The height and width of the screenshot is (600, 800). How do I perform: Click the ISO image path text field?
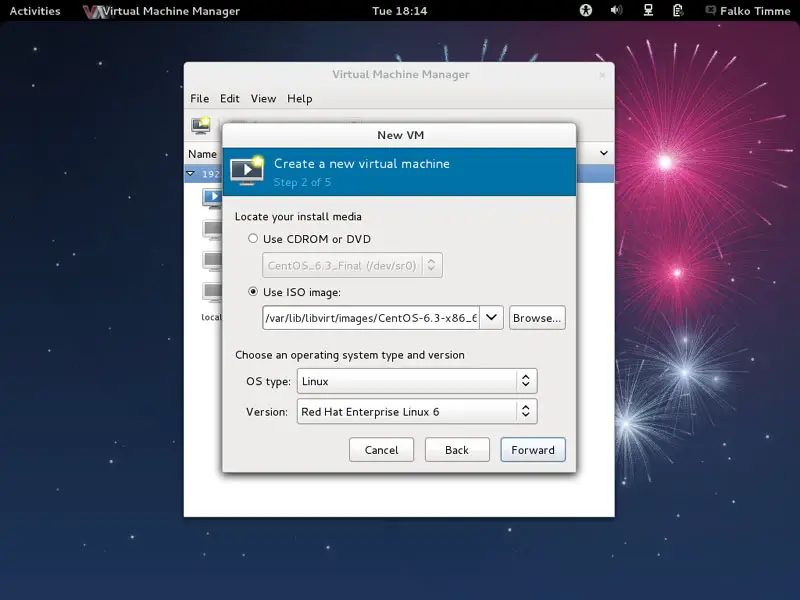click(371, 318)
